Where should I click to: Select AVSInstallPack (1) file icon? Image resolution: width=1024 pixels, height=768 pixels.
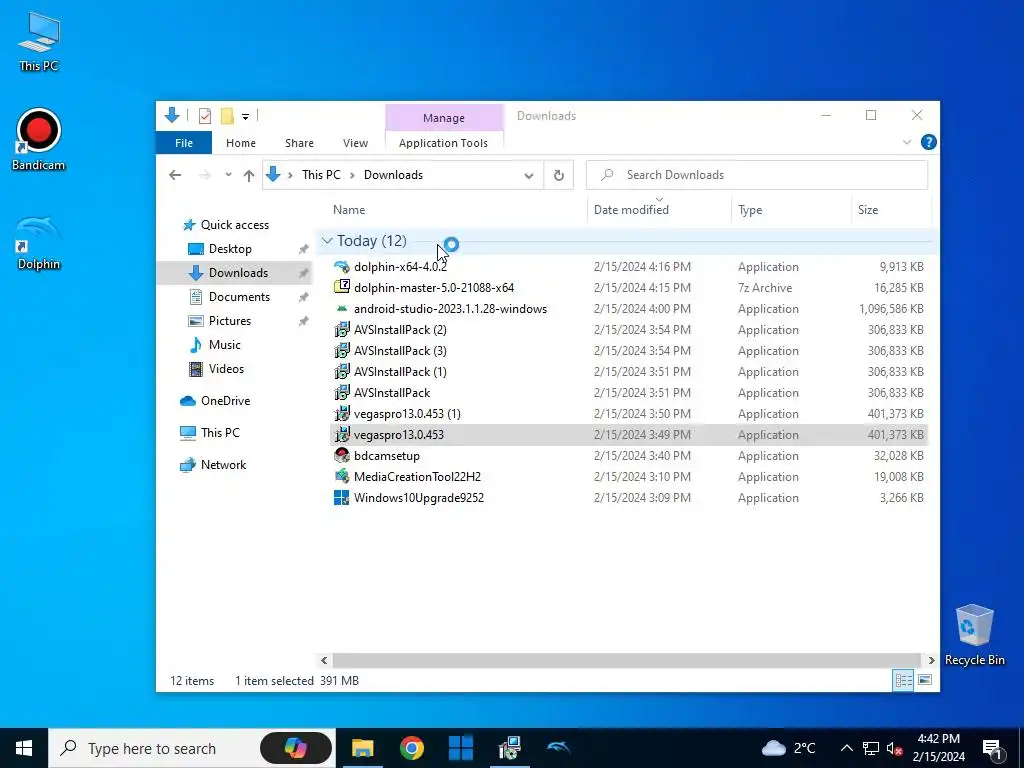[x=342, y=372]
